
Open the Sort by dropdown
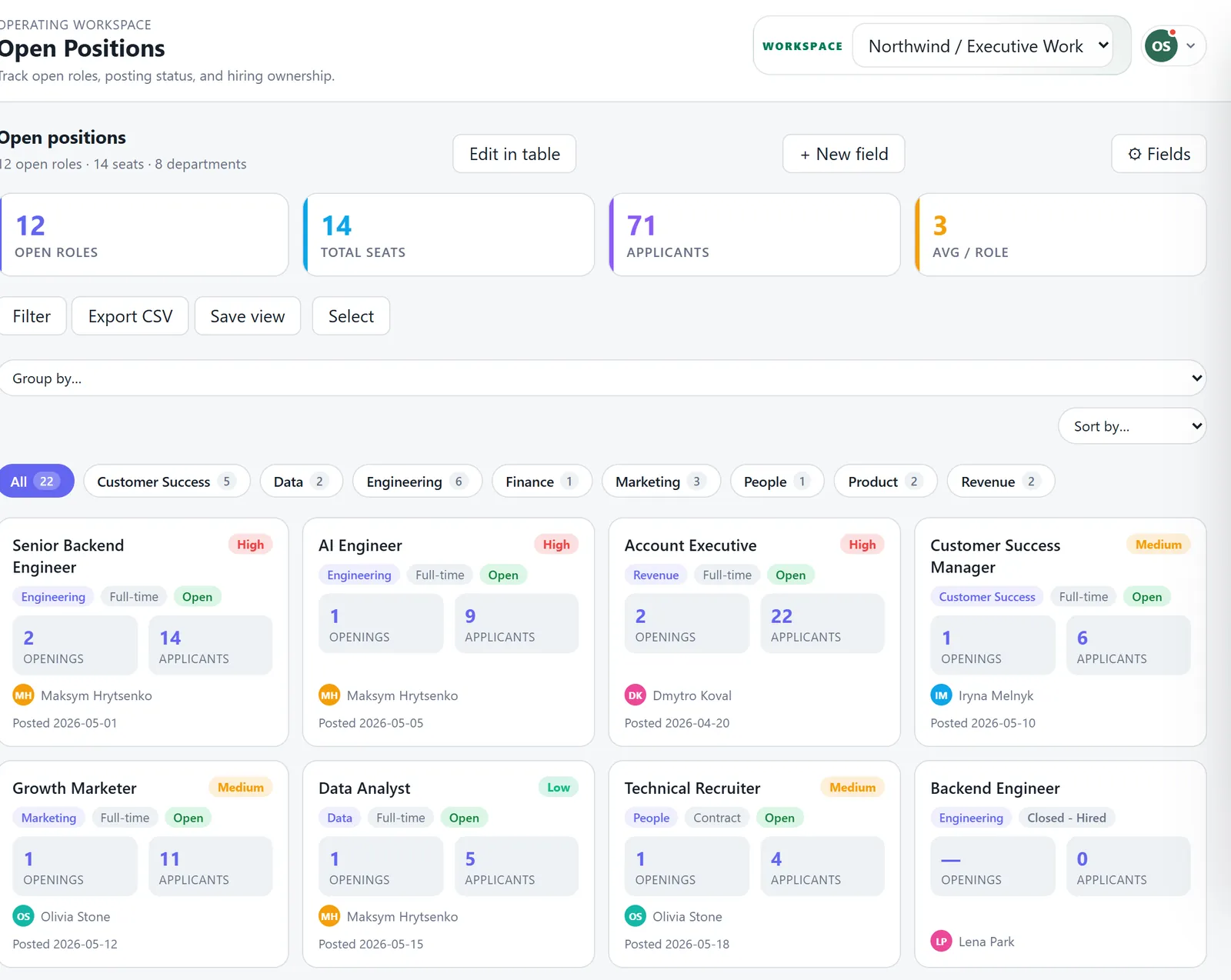coord(1132,426)
